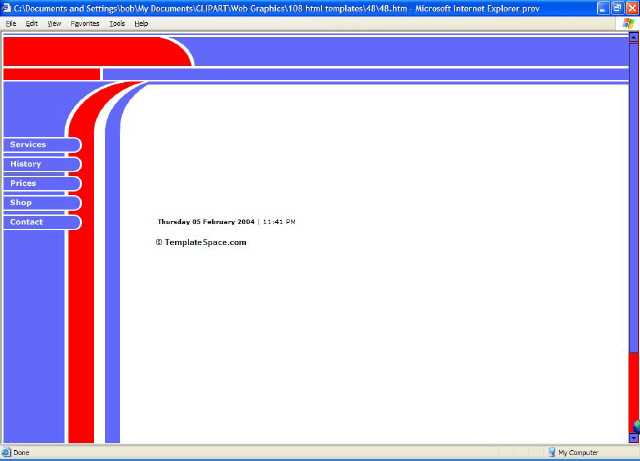
Task: Open the View menu
Action: (54, 23)
